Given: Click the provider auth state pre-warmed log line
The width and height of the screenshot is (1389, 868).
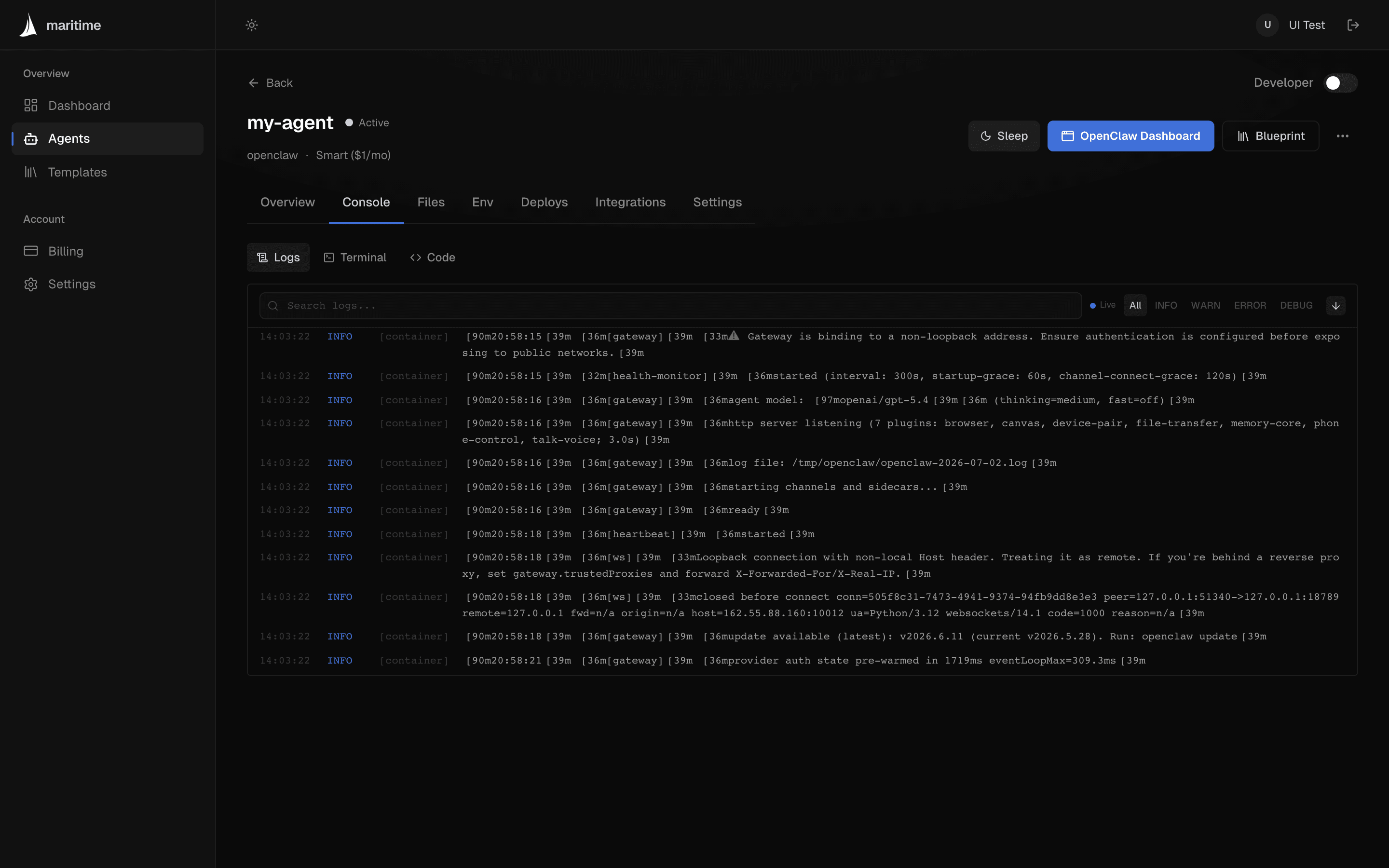Looking at the screenshot, I should pos(802,660).
